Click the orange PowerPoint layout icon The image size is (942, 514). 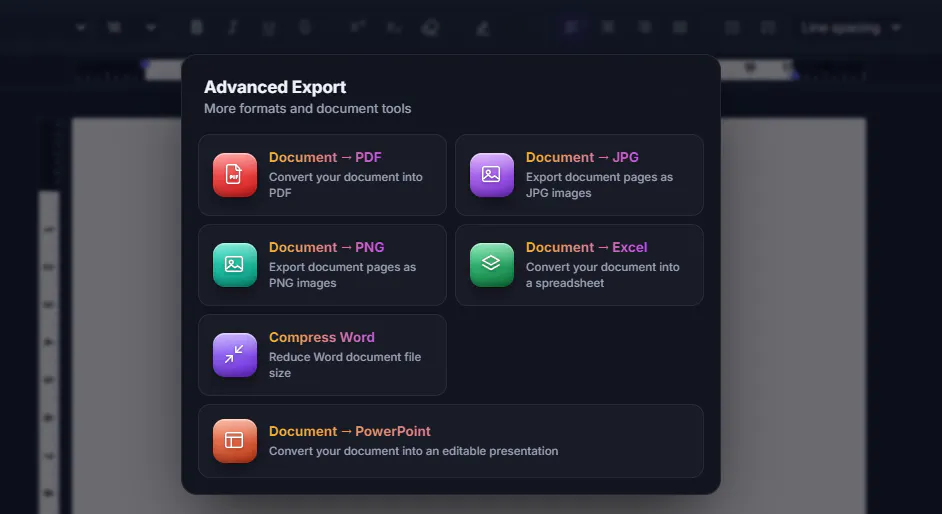click(x=235, y=441)
